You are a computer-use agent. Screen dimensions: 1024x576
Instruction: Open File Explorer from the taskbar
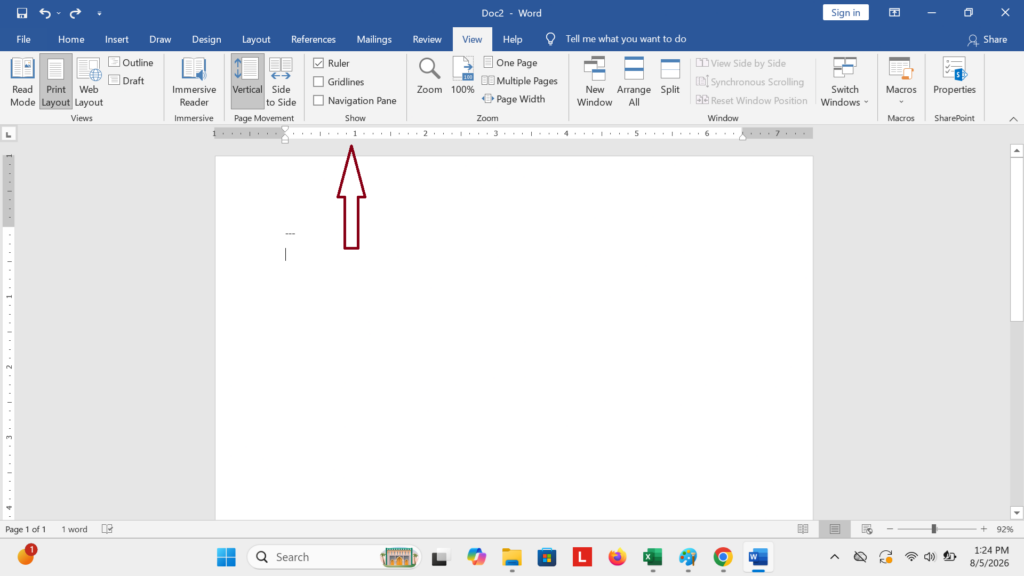[x=511, y=557]
